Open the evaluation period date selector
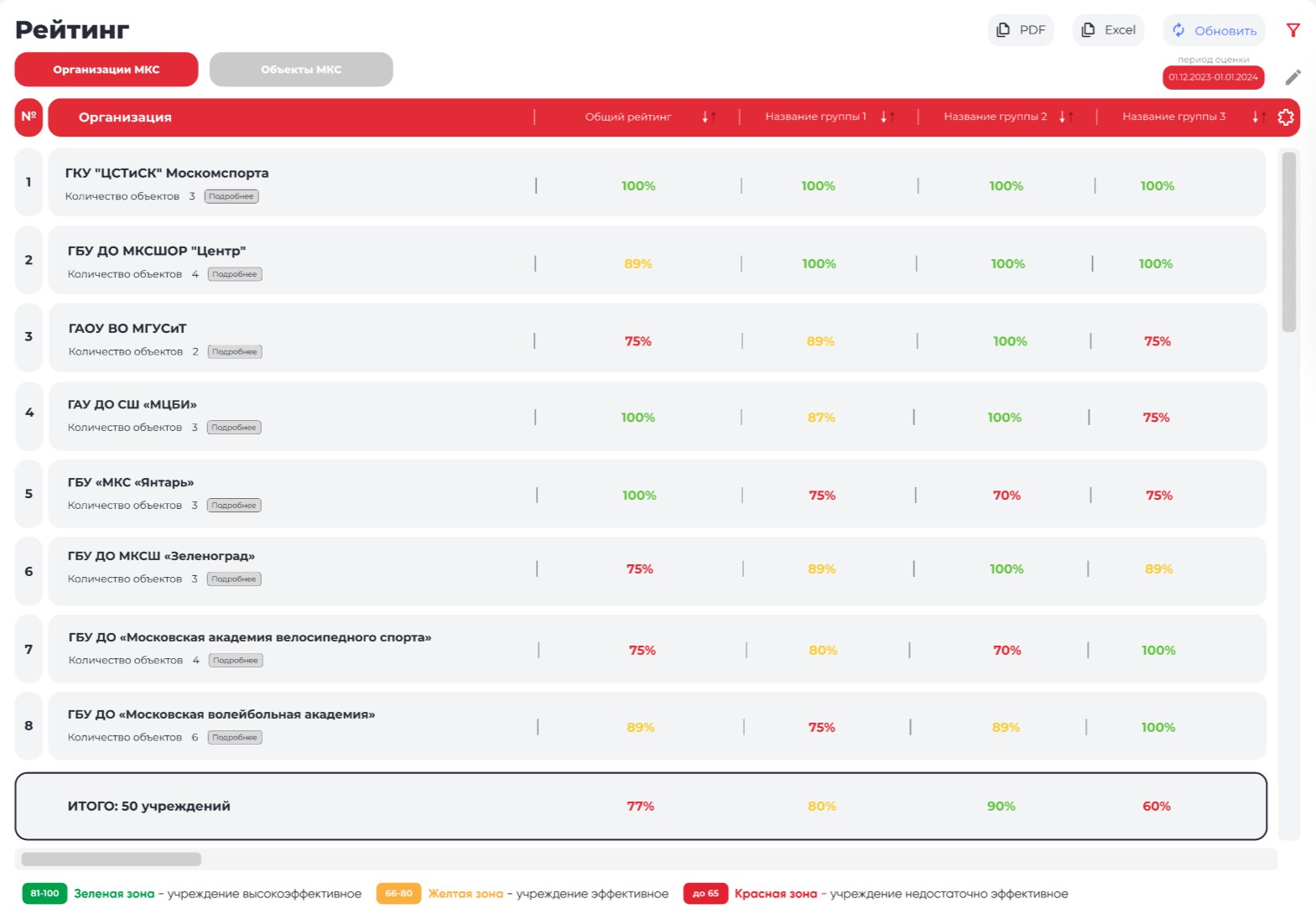Image resolution: width=1316 pixels, height=914 pixels. pyautogui.click(x=1213, y=77)
